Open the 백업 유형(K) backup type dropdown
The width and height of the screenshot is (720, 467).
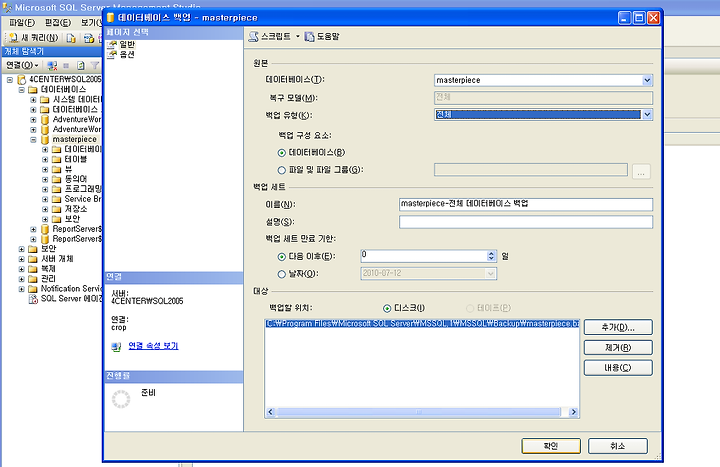click(647, 114)
